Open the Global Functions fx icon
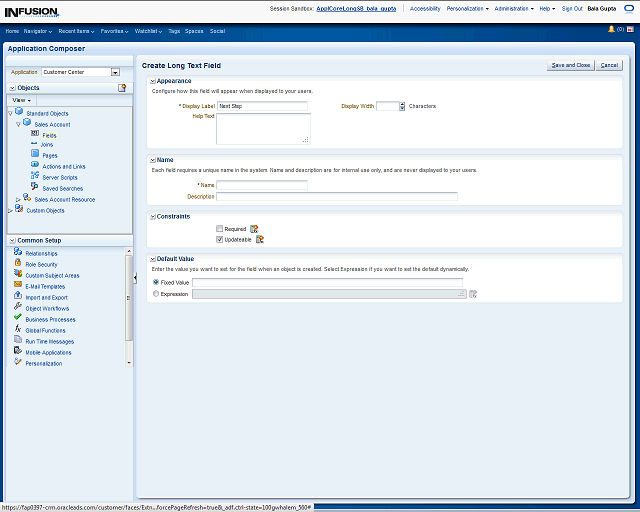Image resolution: width=640 pixels, height=512 pixels. coord(18,330)
